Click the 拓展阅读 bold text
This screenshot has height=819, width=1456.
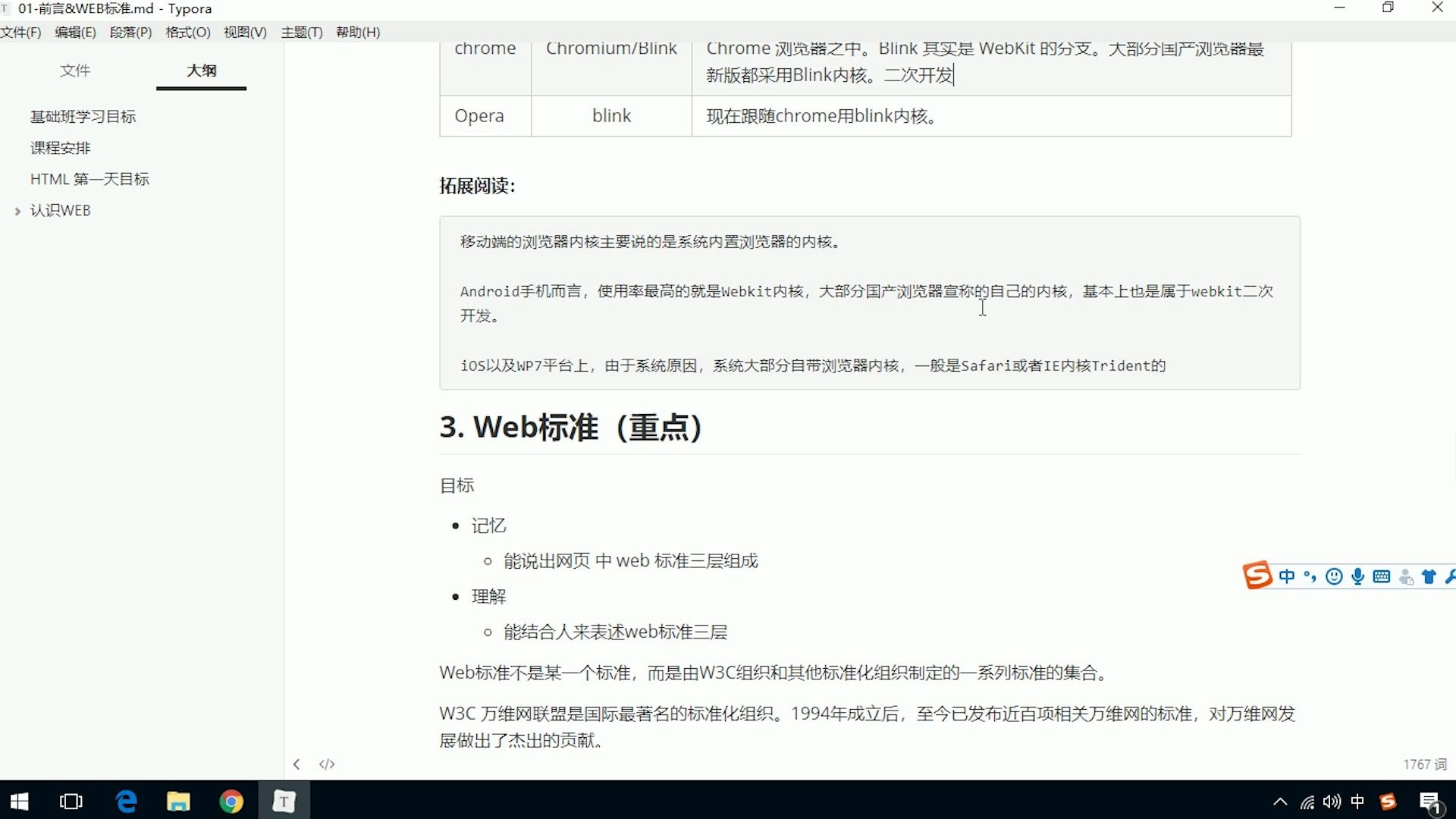coord(477,186)
